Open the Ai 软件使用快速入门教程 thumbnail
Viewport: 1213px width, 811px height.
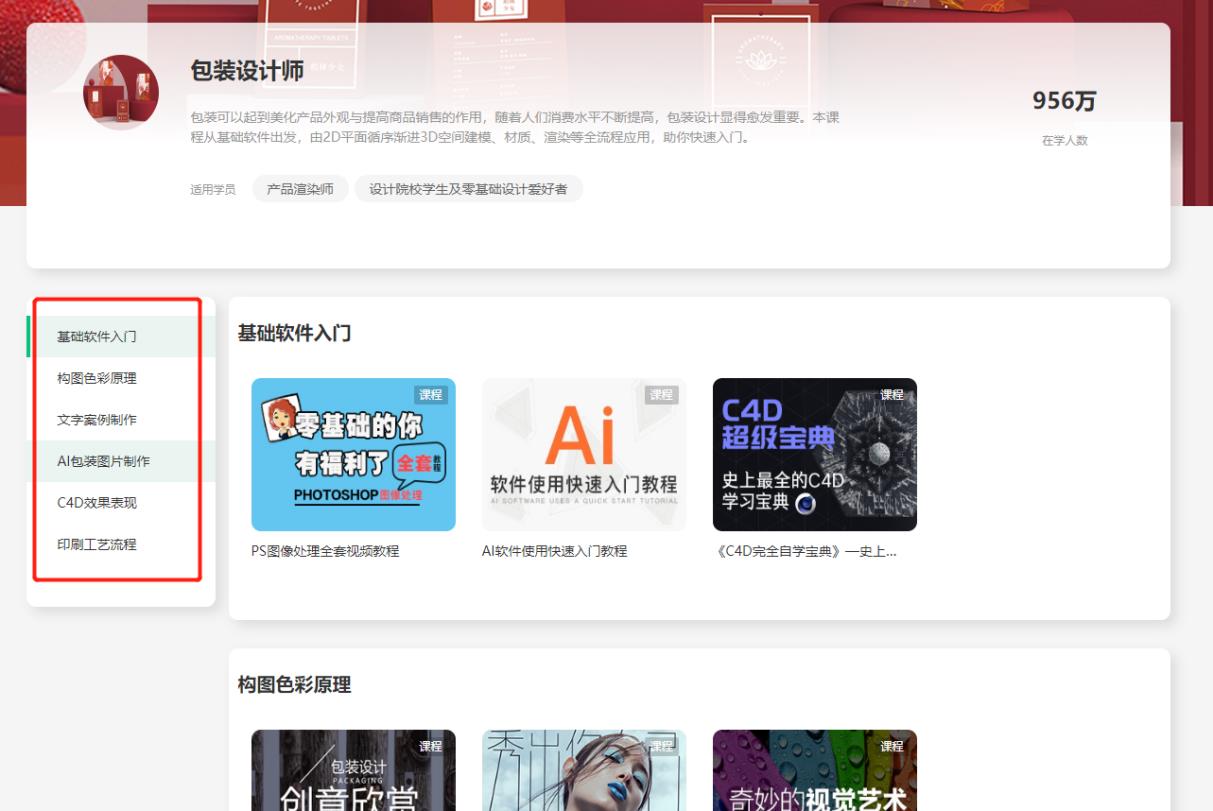(584, 454)
